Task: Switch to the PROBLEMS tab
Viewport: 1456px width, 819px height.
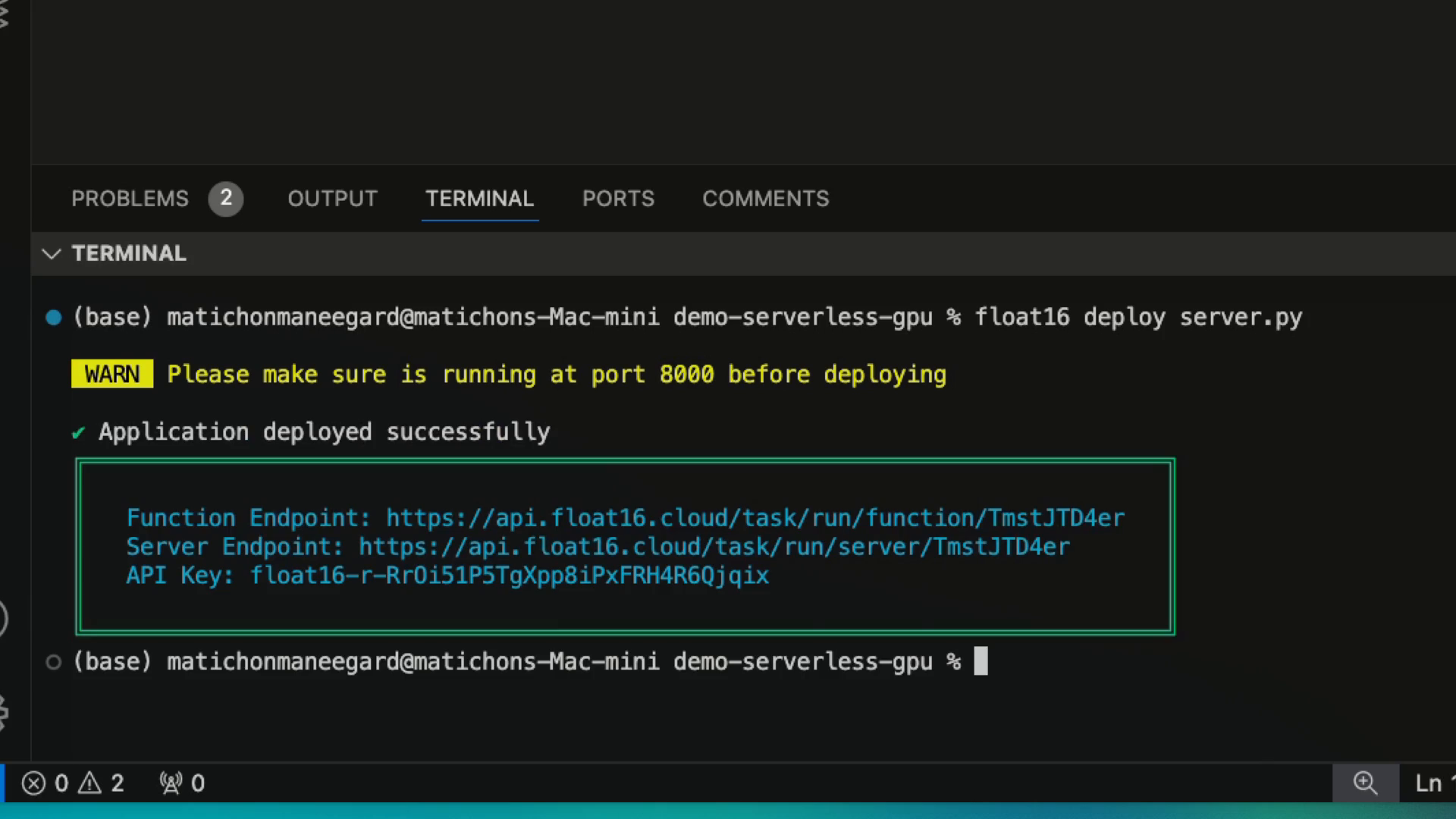Action: (130, 199)
